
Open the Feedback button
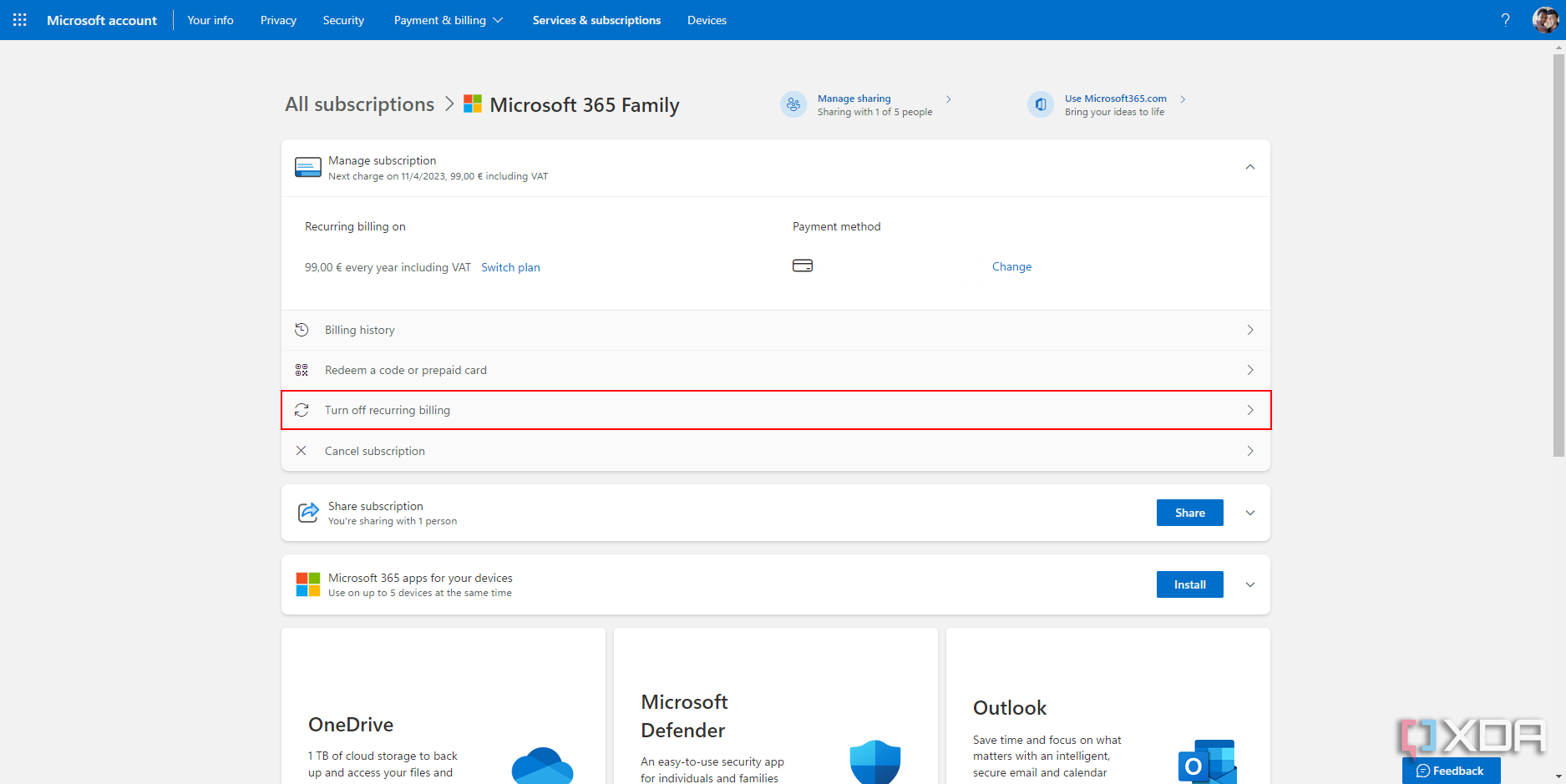point(1451,771)
